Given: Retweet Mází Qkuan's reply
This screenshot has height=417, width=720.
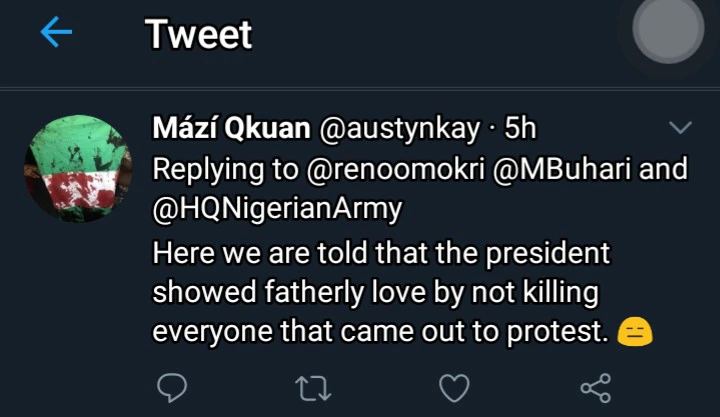Looking at the screenshot, I should pyautogui.click(x=314, y=386).
